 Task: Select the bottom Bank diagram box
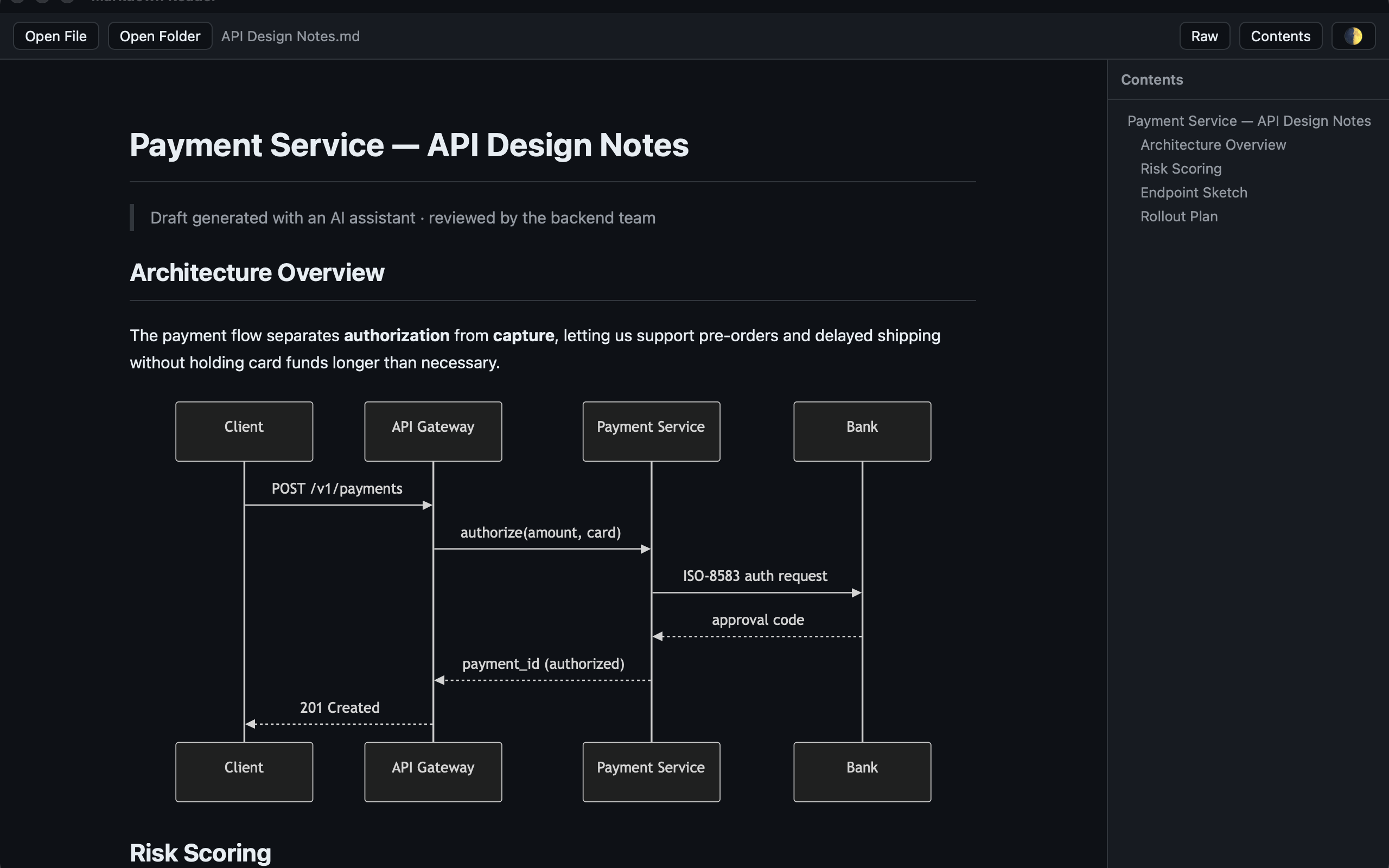coord(862,771)
